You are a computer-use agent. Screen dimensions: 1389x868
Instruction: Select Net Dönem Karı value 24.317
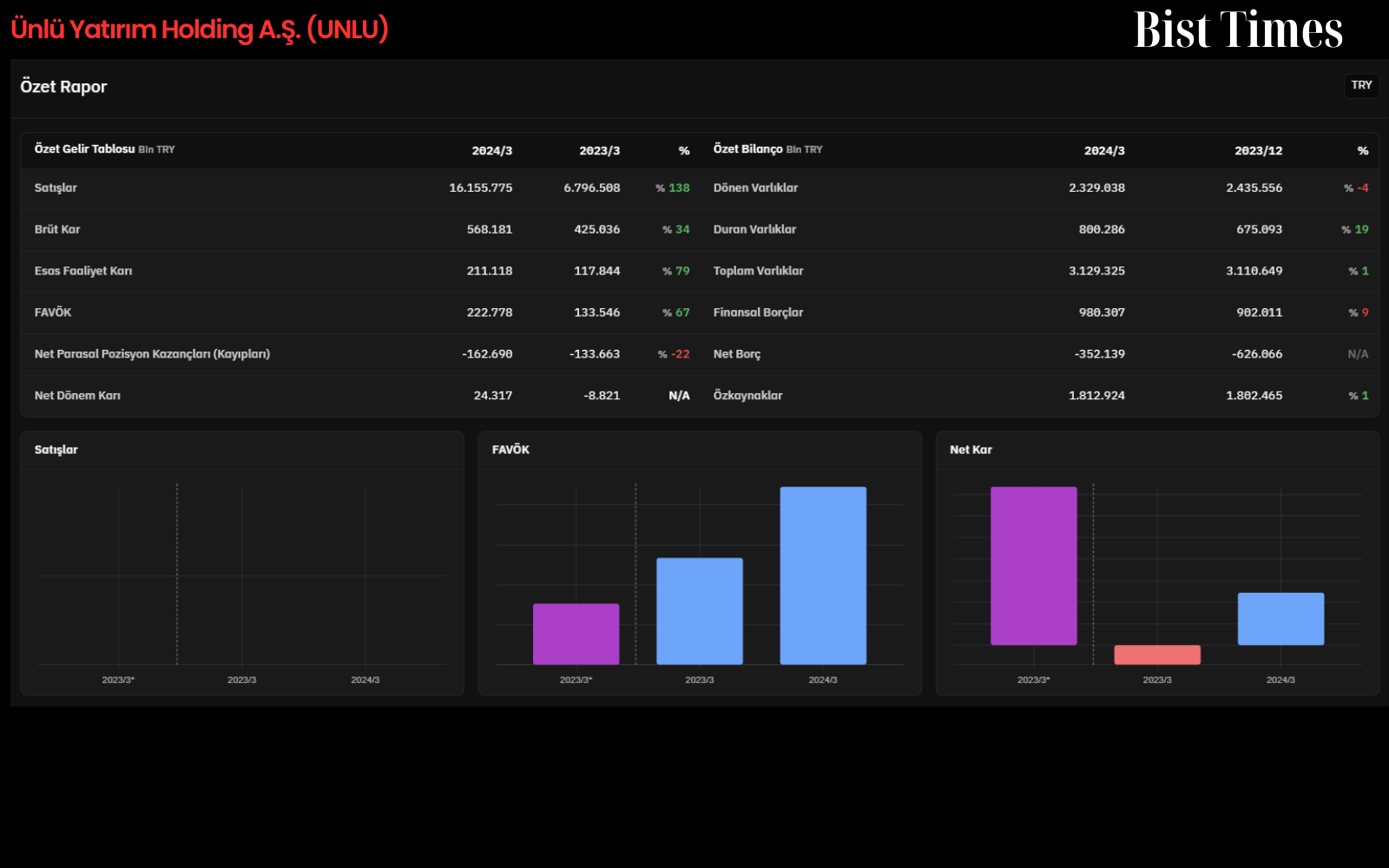[x=493, y=396]
